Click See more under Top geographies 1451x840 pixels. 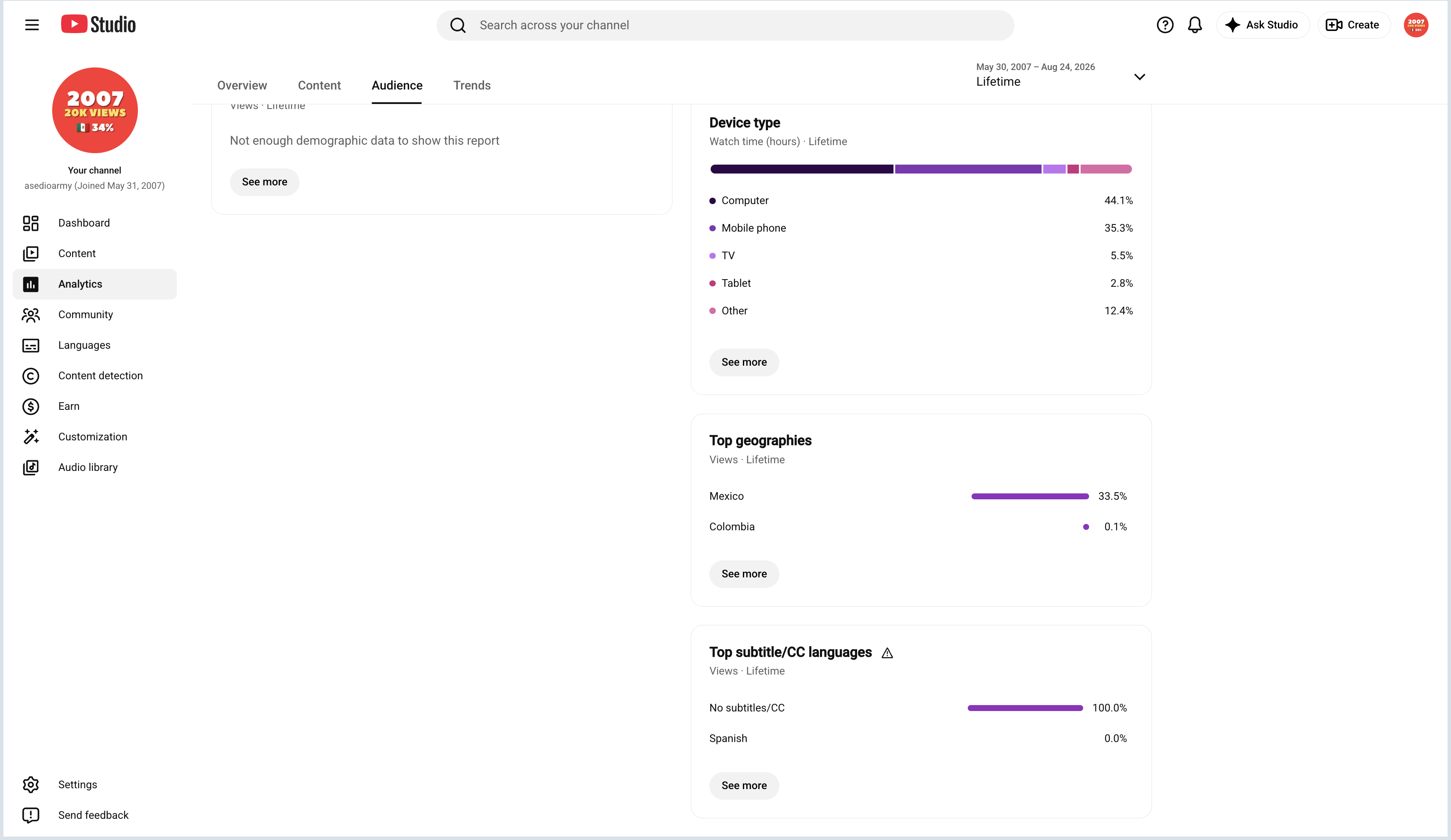(x=744, y=574)
